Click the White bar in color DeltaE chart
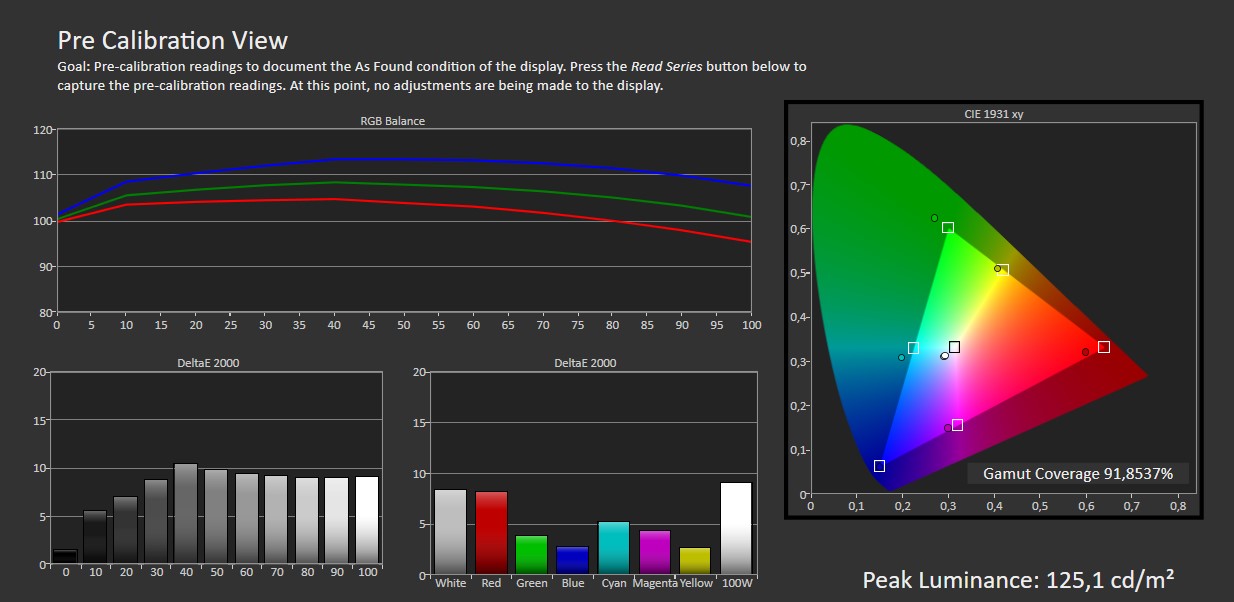This screenshot has width=1234, height=602. (x=451, y=531)
